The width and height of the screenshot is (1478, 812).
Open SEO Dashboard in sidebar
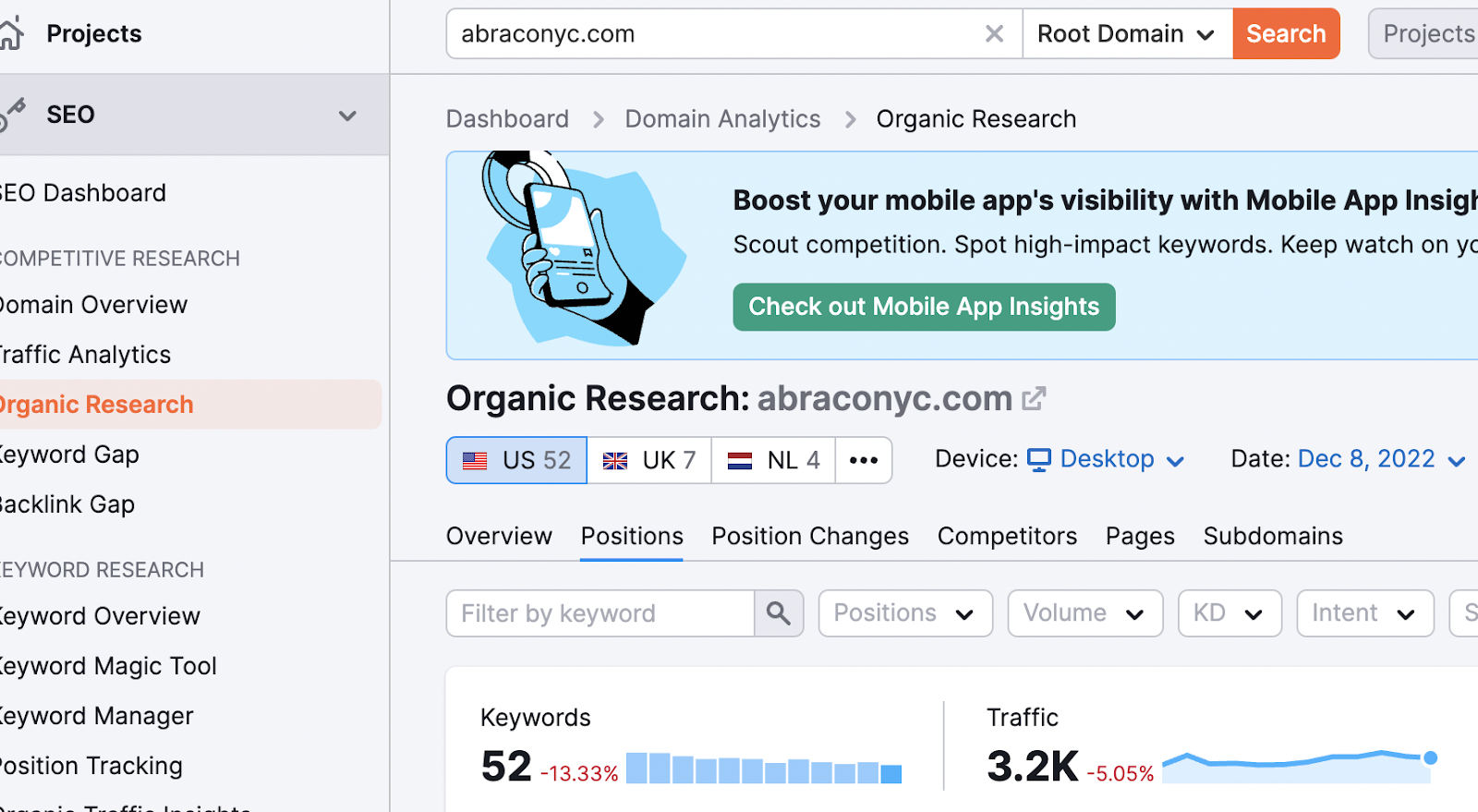pos(83,193)
